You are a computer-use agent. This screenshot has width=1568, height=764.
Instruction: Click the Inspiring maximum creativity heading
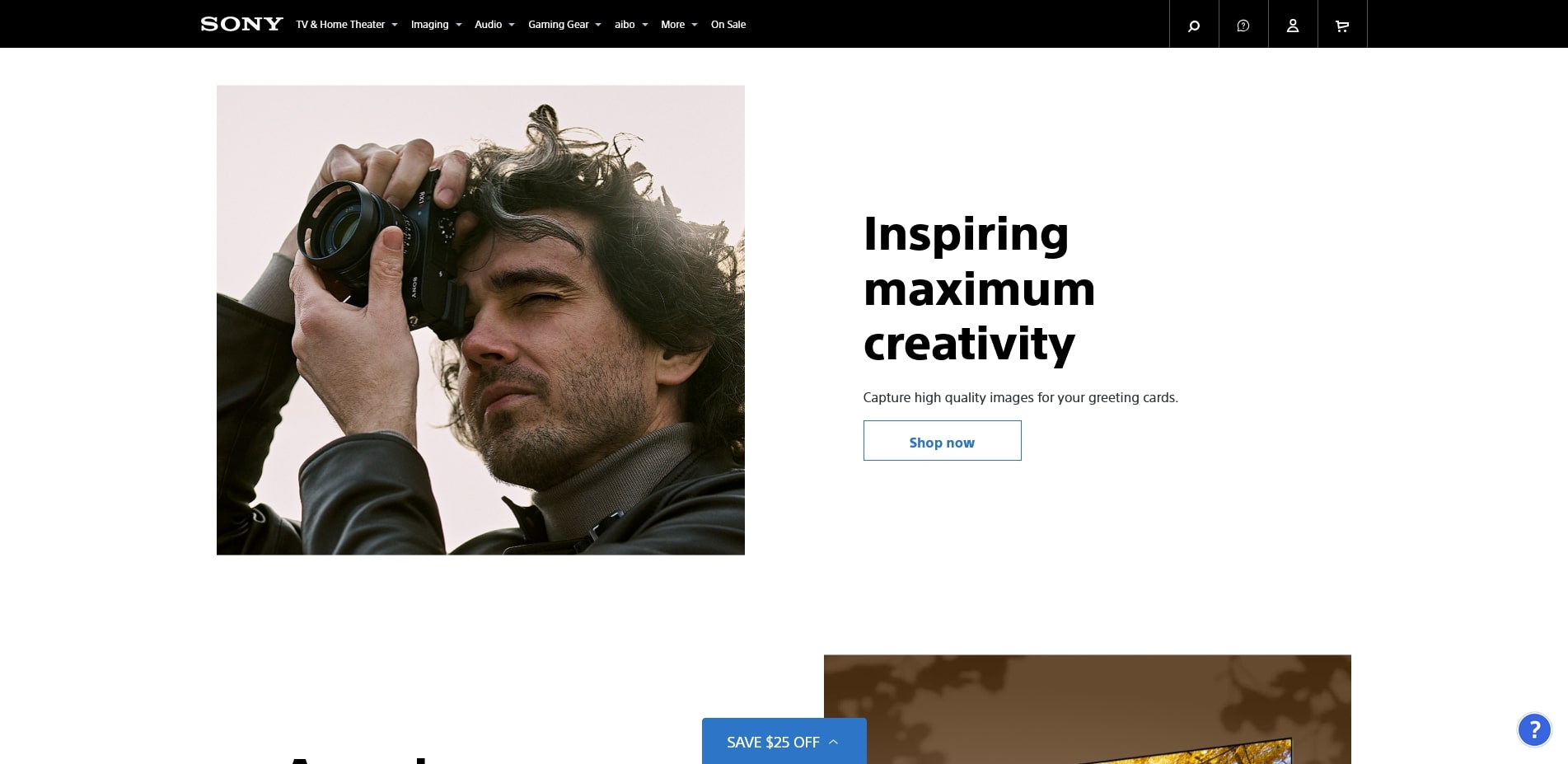[x=979, y=288]
